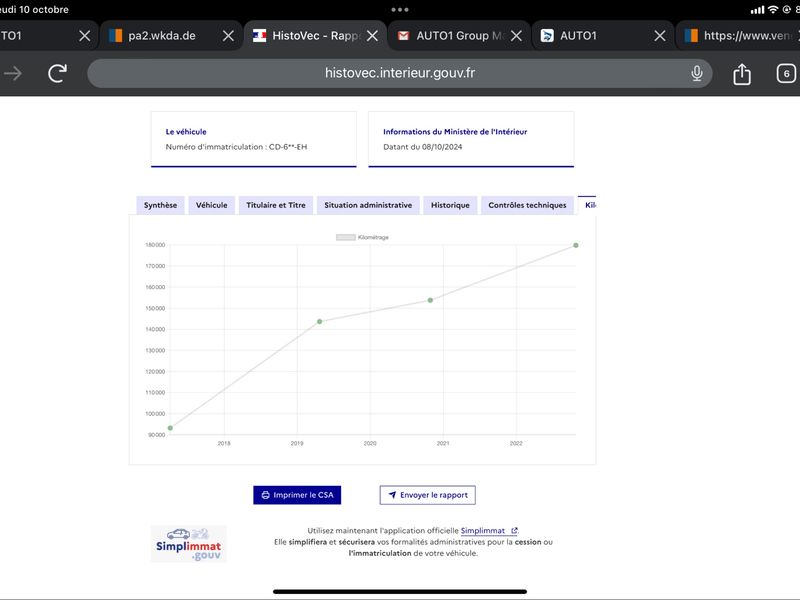The height and width of the screenshot is (600, 800).
Task: Open the tab overview showing 6 tabs
Action: 786,73
